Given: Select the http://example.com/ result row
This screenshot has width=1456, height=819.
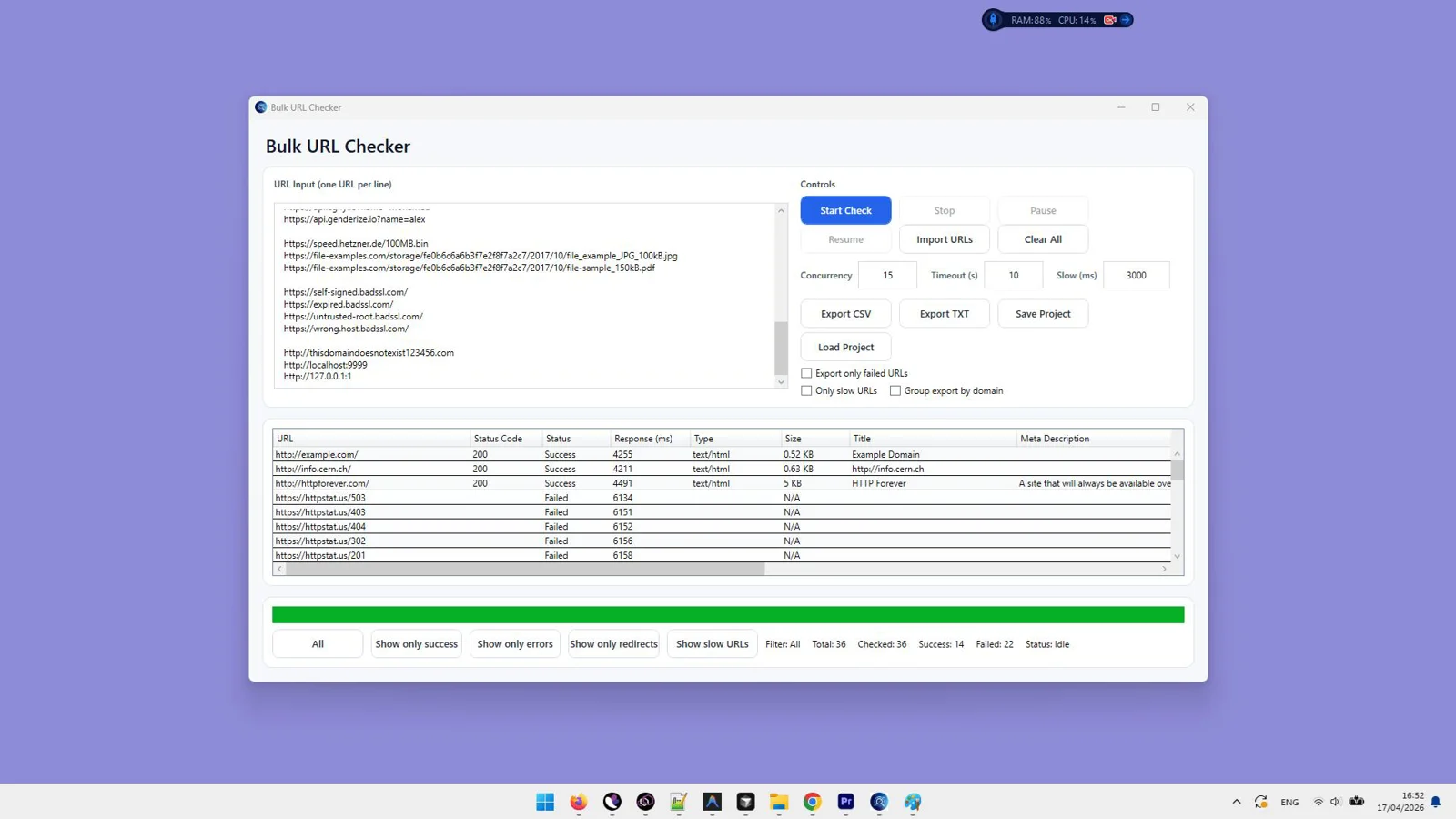Looking at the screenshot, I should (x=722, y=454).
